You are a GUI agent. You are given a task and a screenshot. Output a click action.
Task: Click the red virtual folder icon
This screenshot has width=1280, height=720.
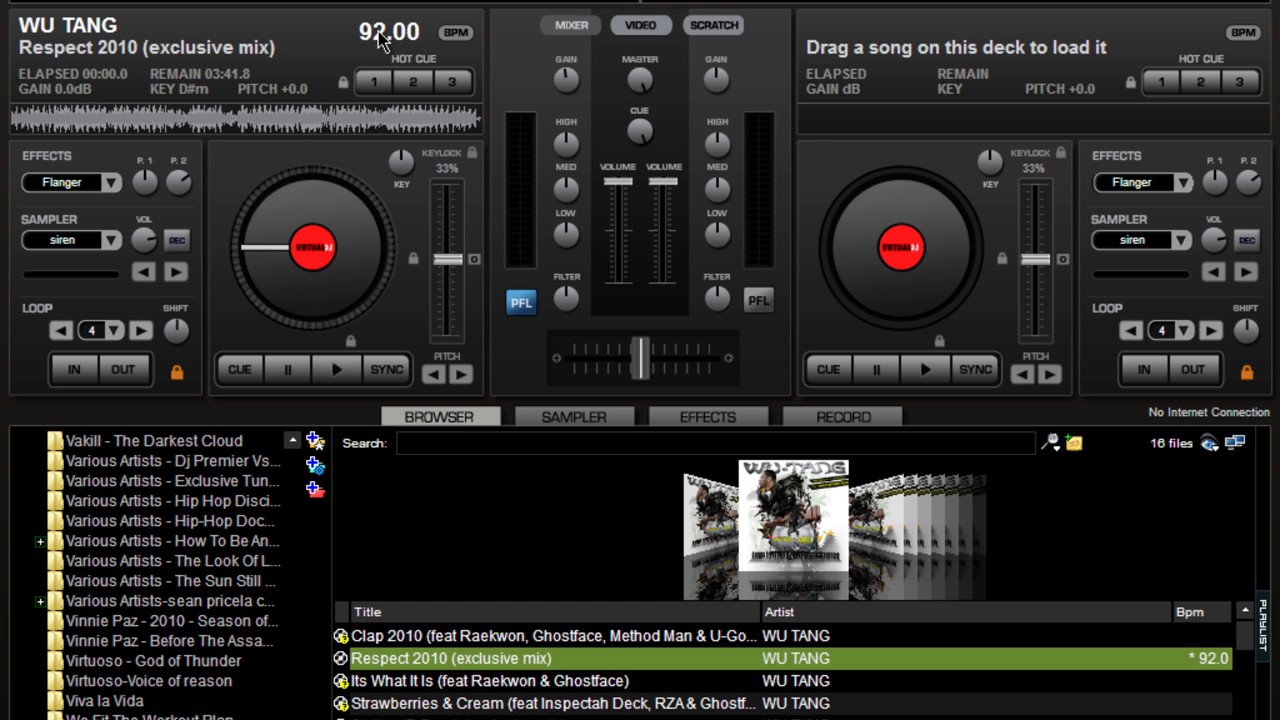[315, 489]
